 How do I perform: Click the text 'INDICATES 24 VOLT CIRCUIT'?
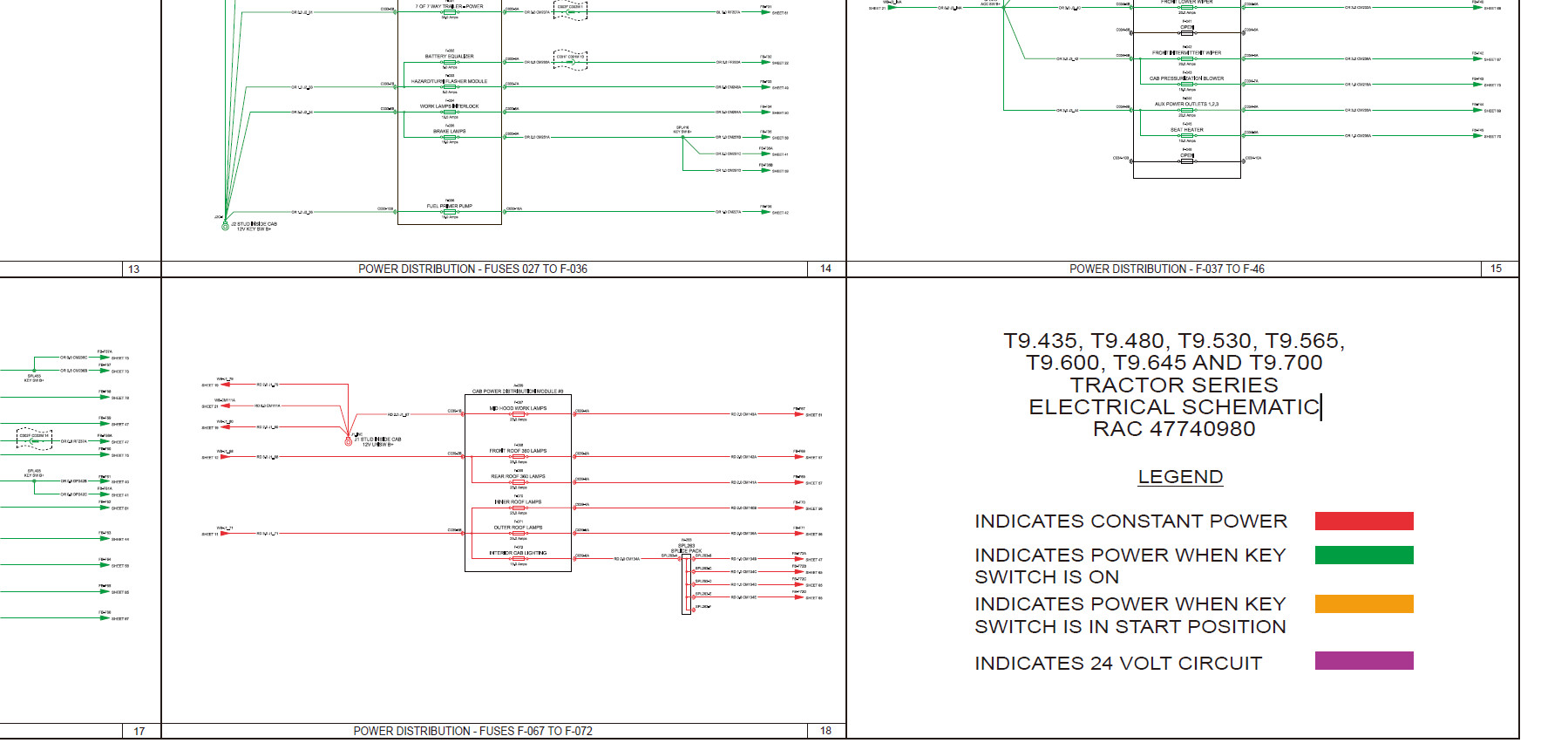(x=1118, y=664)
